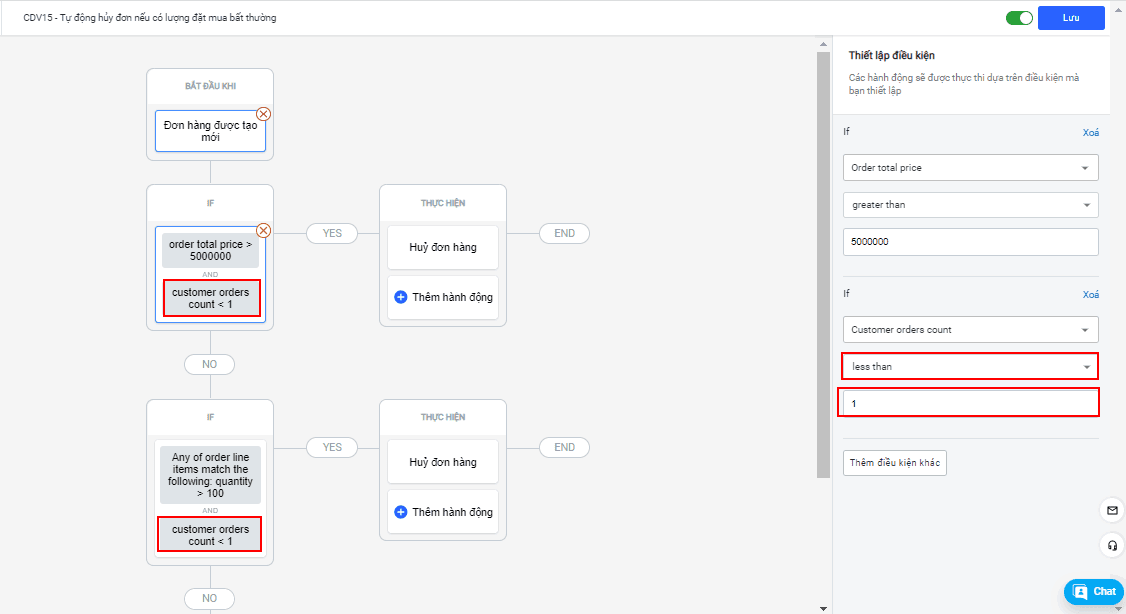Select the first 'Huỷ đơn hàng' action
The height and width of the screenshot is (614, 1126).
(442, 247)
